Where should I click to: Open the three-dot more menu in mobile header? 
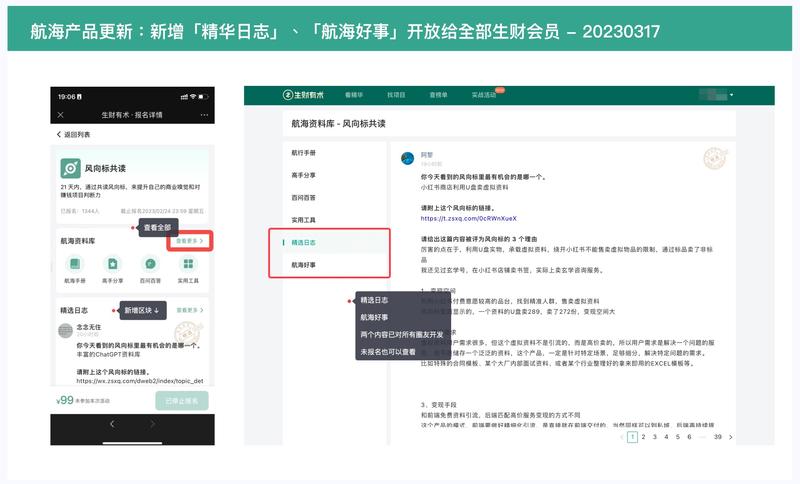point(204,115)
